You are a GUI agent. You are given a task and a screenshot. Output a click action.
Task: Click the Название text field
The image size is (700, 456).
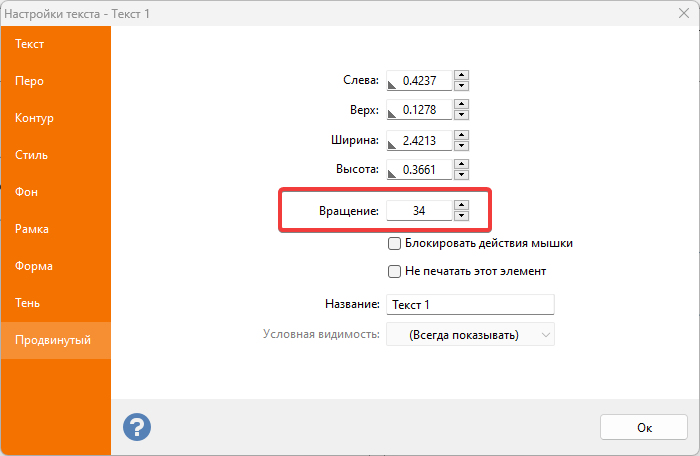470,304
